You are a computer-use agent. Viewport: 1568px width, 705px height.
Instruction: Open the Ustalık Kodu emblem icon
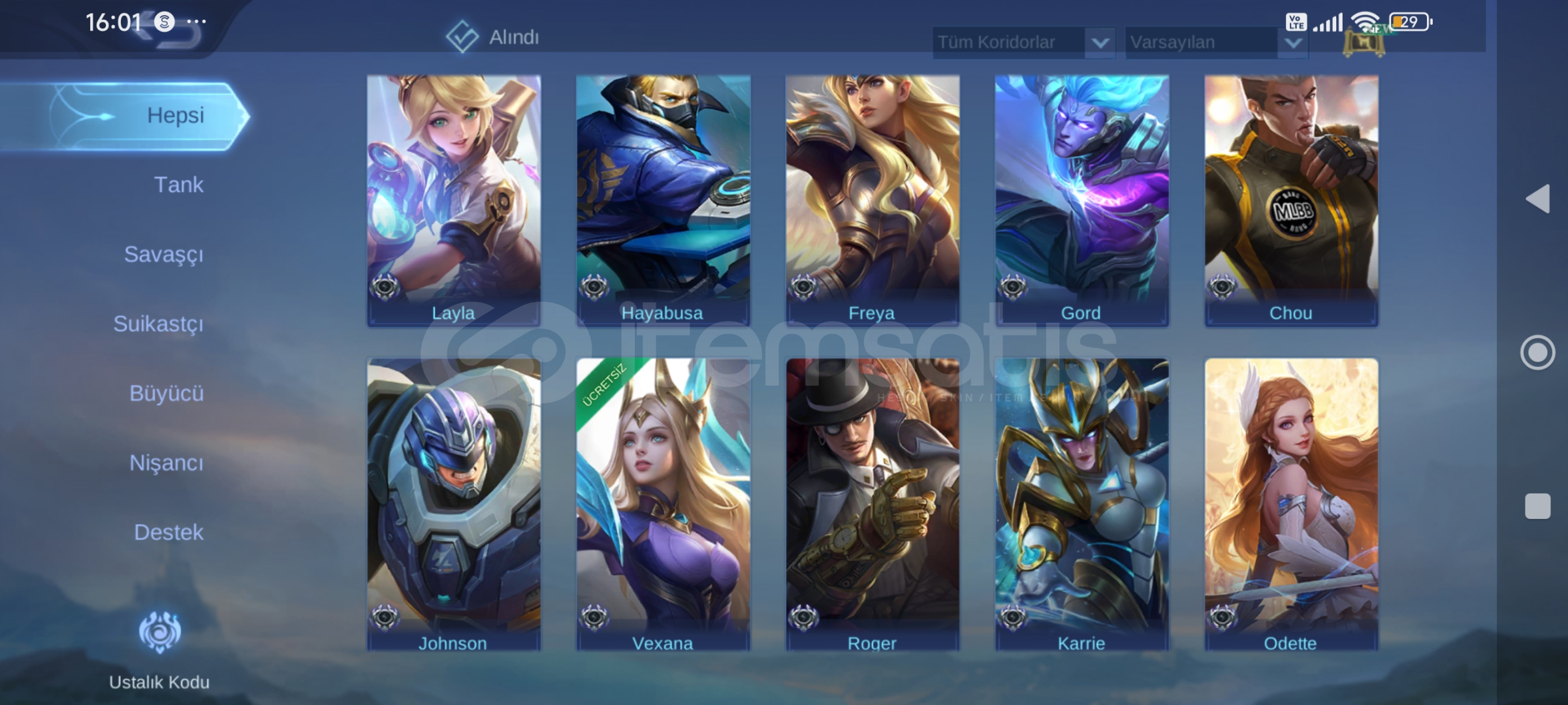tap(159, 632)
